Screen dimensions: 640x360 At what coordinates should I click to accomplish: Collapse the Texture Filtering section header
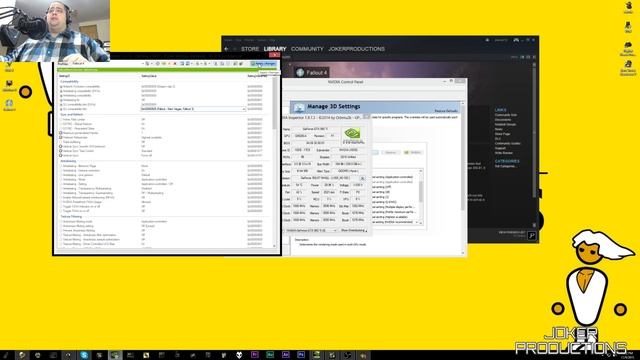pyautogui.click(x=71, y=217)
